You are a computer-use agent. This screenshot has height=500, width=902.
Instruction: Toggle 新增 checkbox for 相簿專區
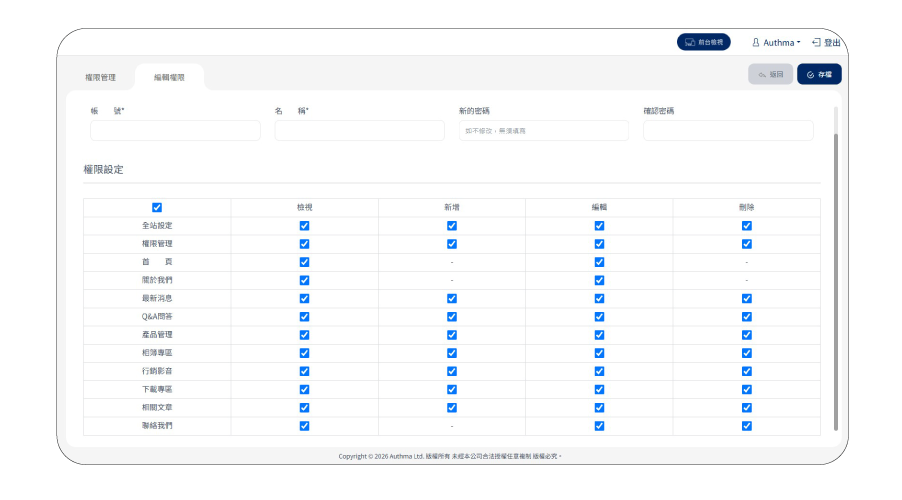[452, 353]
